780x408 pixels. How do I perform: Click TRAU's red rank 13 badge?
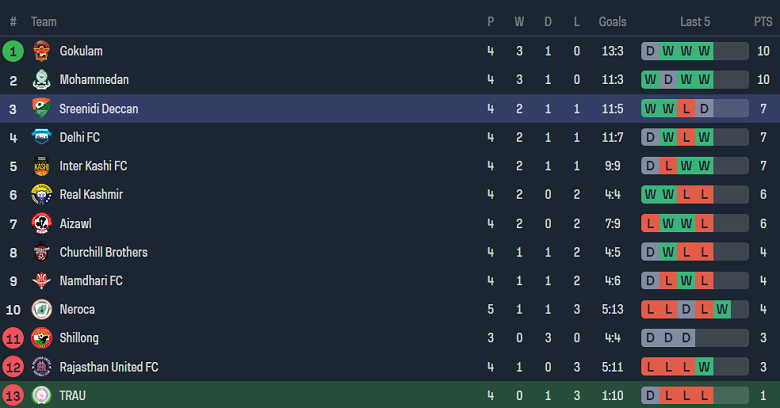pos(14,396)
